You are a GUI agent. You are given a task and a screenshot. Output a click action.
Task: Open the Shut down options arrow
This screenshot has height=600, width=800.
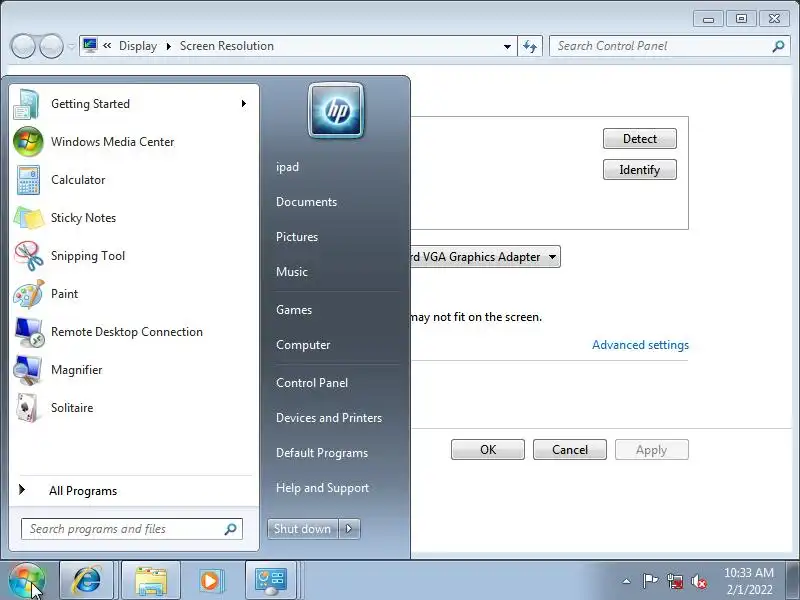pos(349,529)
